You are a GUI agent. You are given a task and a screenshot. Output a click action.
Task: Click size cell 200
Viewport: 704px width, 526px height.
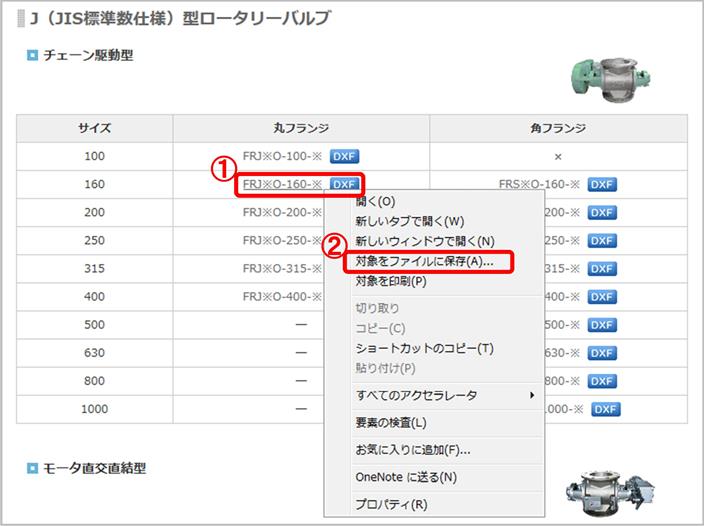click(x=95, y=212)
